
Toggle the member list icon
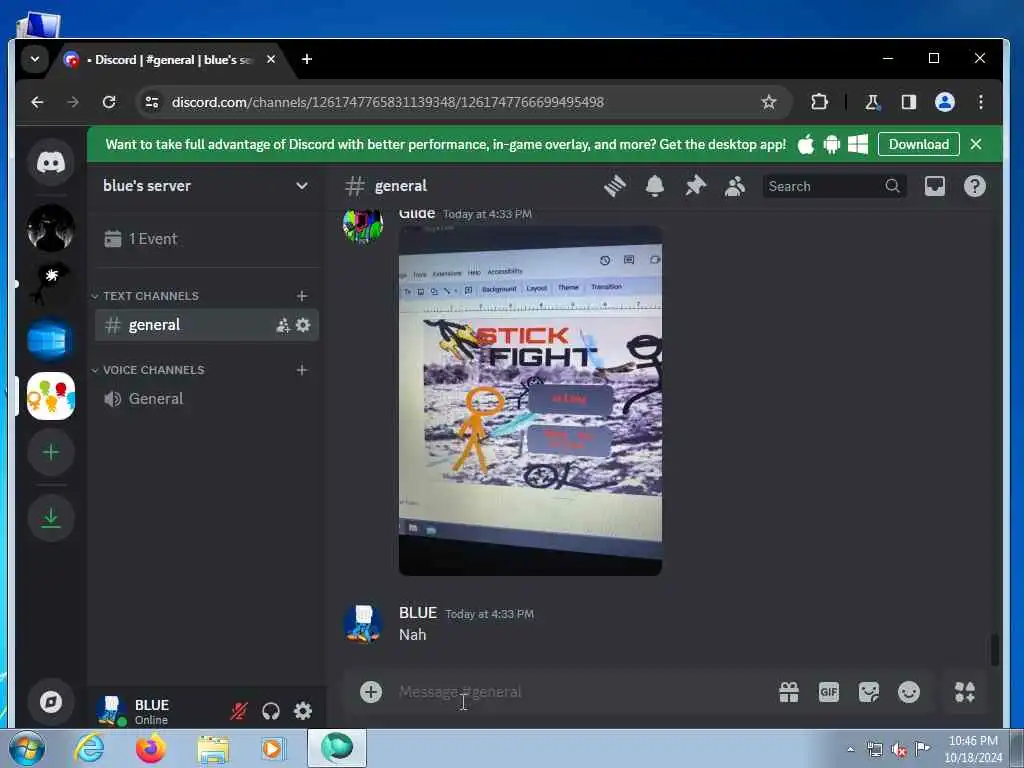pyautogui.click(x=735, y=186)
